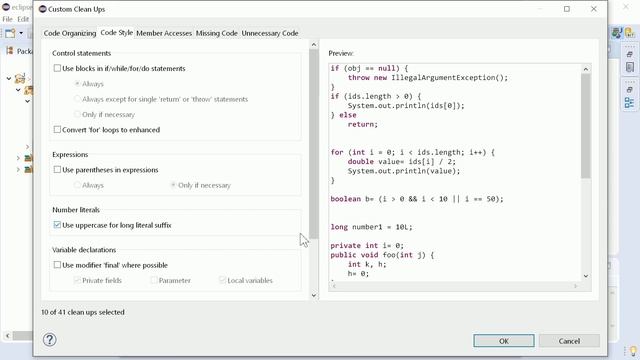This screenshot has height=360, width=640.
Task: Uncheck Use uppercase for long literal suffix
Action: pyautogui.click(x=57, y=225)
